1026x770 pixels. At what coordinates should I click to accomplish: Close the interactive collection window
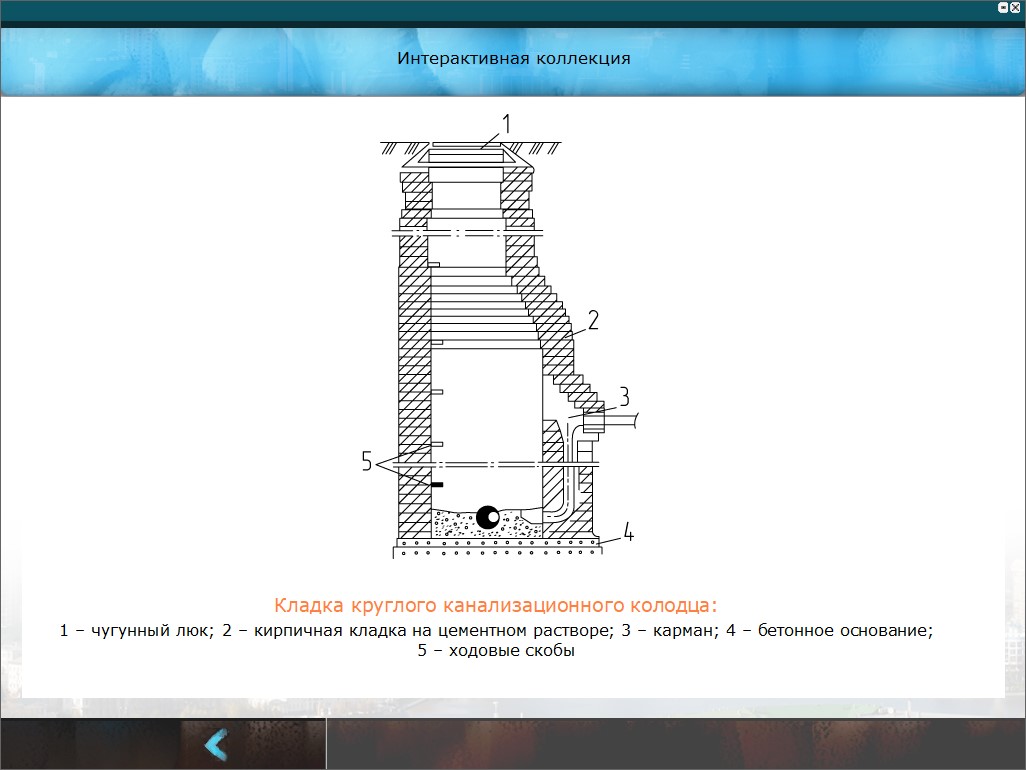pyautogui.click(x=1016, y=7)
